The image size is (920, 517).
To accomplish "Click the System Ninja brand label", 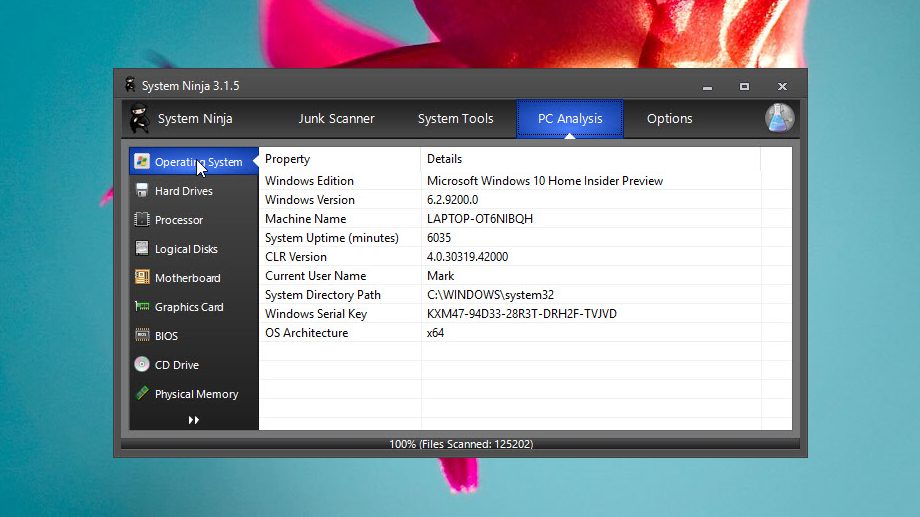I will tap(195, 119).
